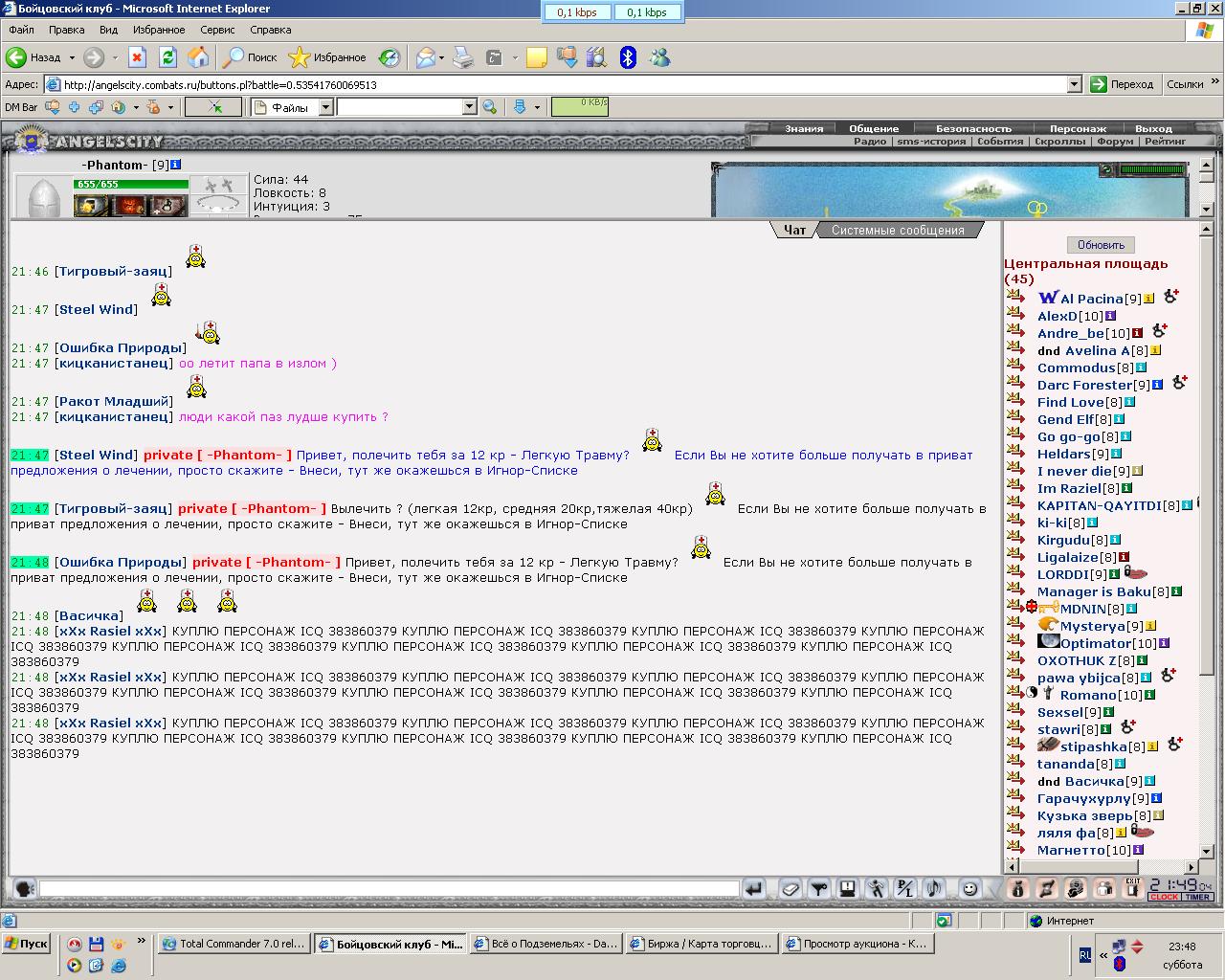Expand the address bar dropdown
Viewport: 1225px width, 980px height.
point(1074,84)
